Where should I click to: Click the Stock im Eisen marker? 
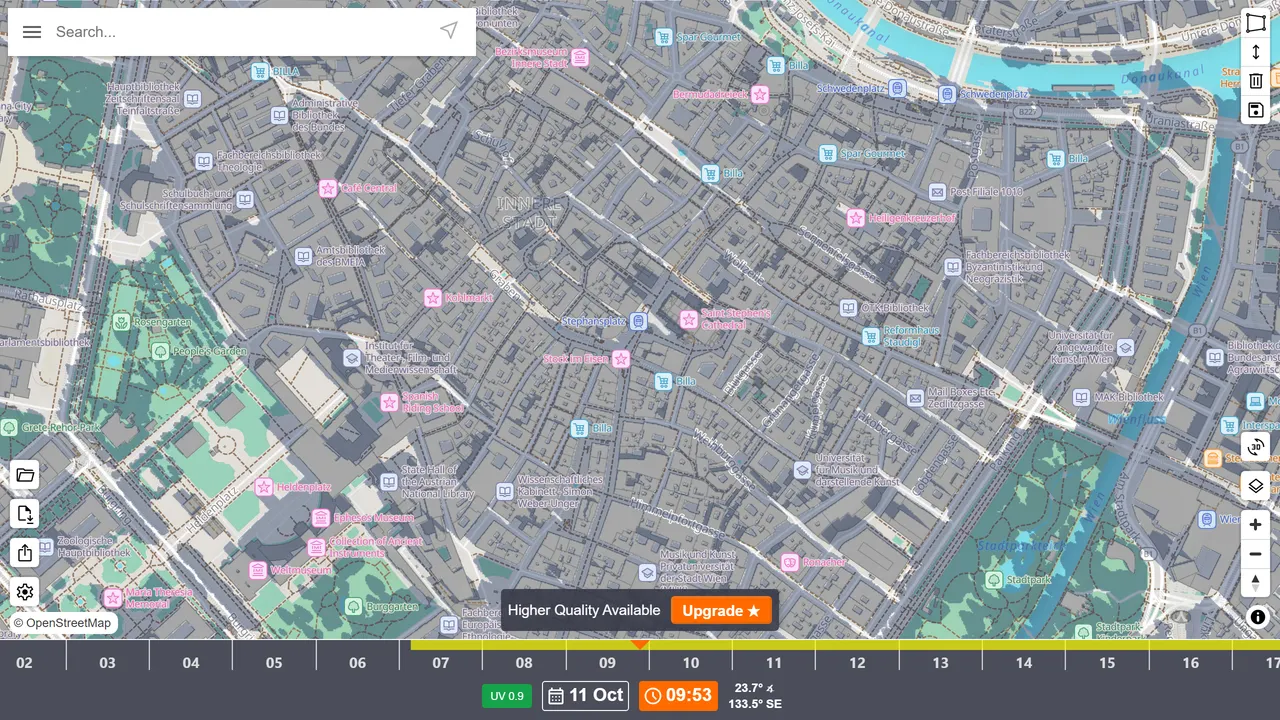pos(620,358)
